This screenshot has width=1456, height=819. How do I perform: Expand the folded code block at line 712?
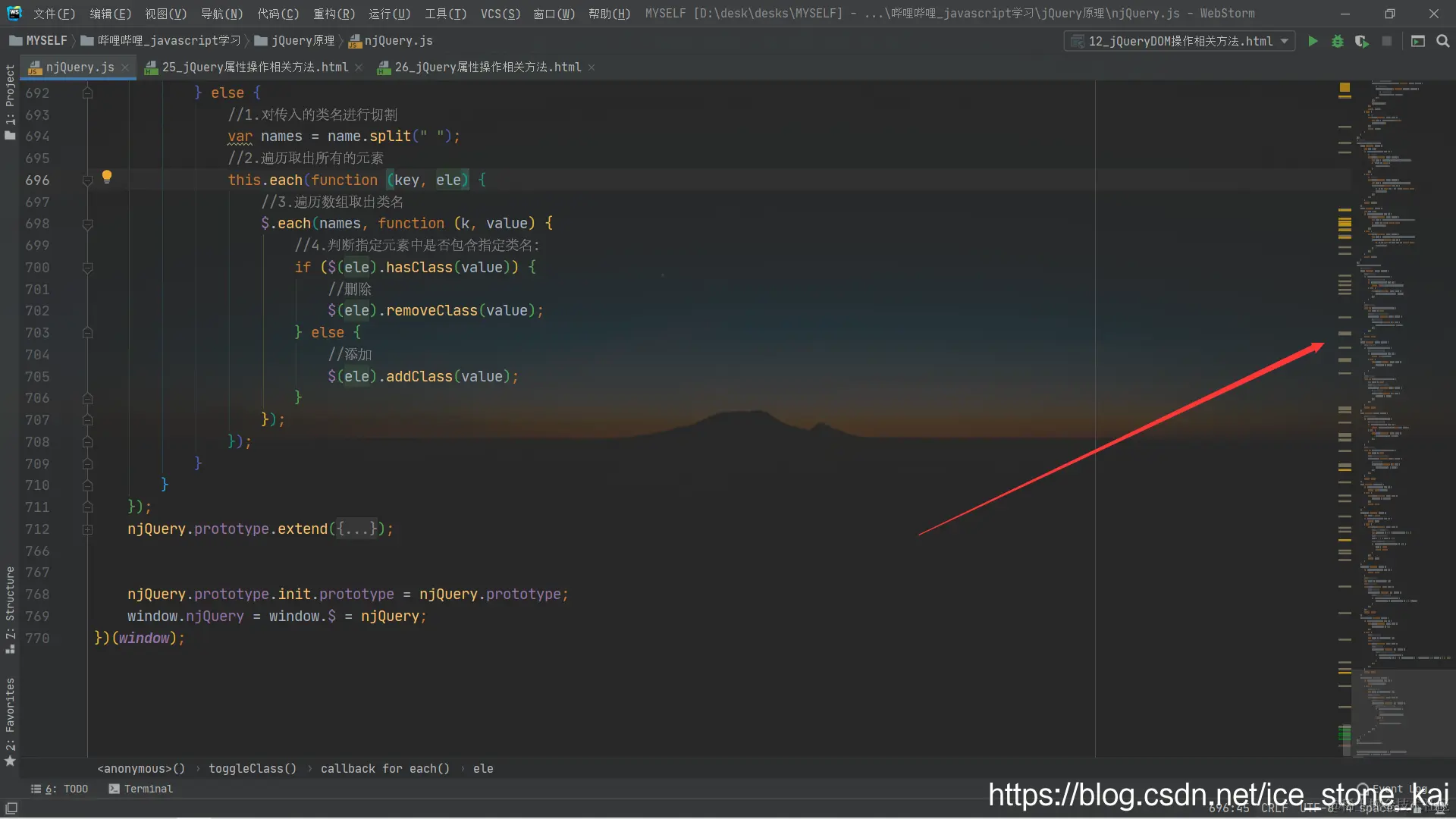pos(87,529)
